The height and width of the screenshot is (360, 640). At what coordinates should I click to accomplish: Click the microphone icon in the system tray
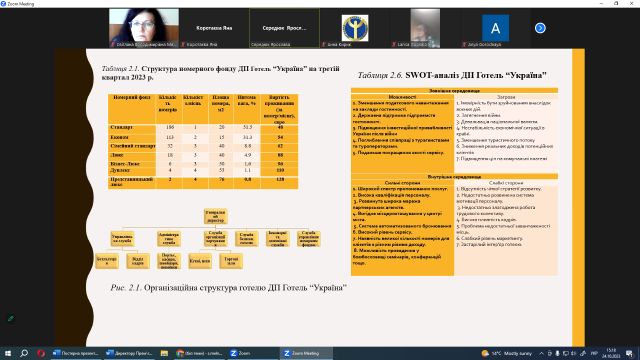pos(557,353)
